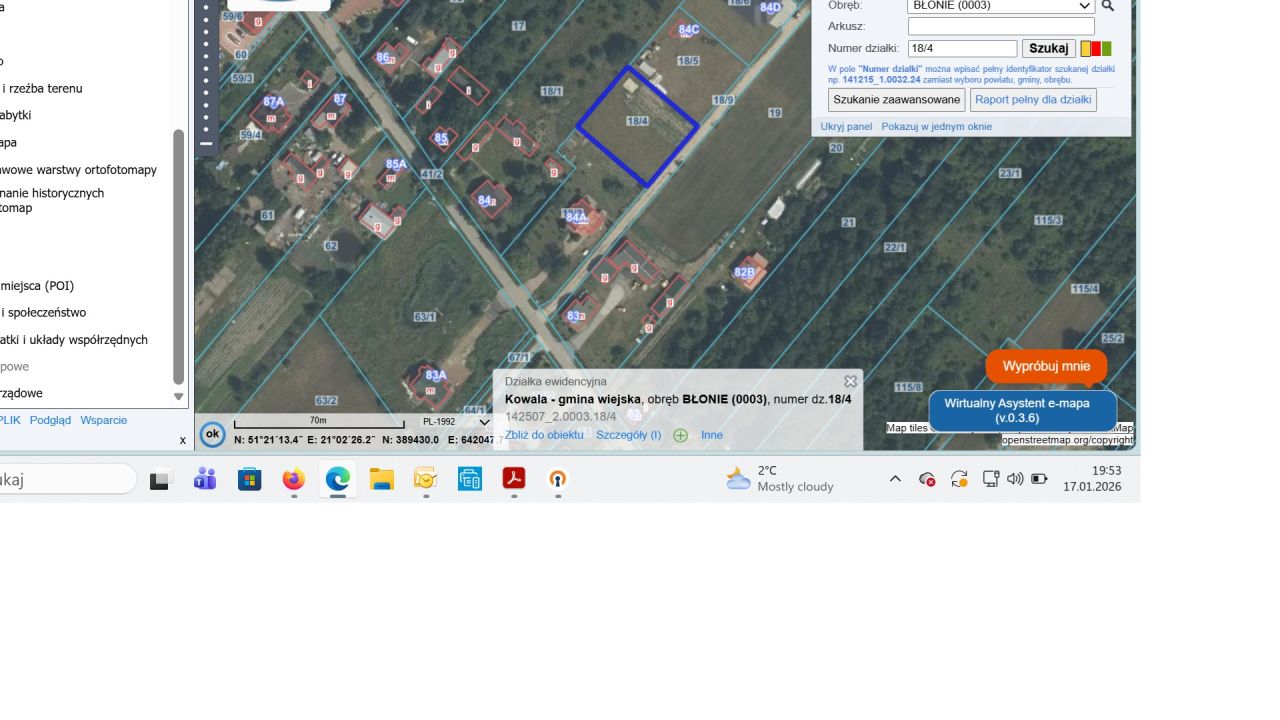Click the Szukanie zaawansowane button
The image size is (1280, 720).
tap(897, 100)
